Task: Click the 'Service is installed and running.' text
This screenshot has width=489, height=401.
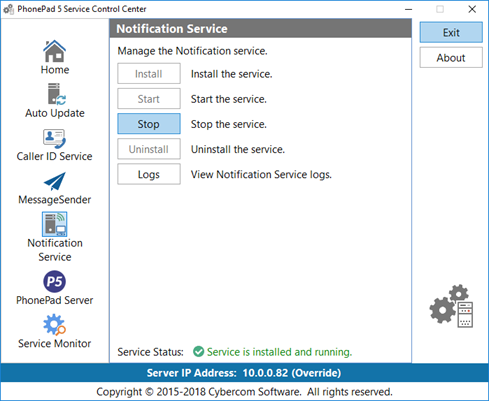Action: click(279, 352)
